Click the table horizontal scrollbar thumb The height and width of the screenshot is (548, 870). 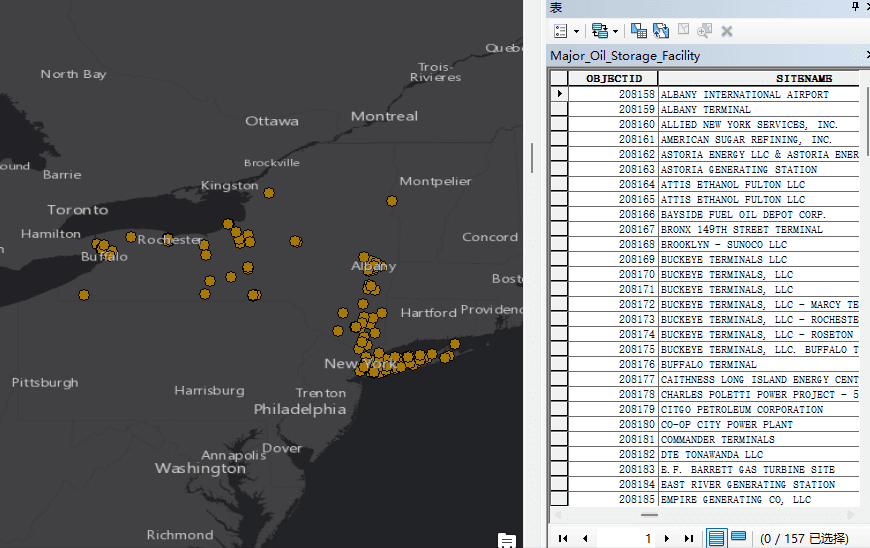pyautogui.click(x=649, y=515)
